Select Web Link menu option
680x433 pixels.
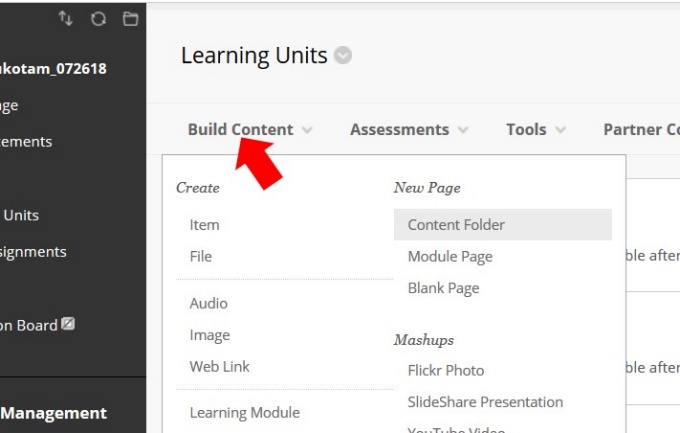[x=219, y=366]
